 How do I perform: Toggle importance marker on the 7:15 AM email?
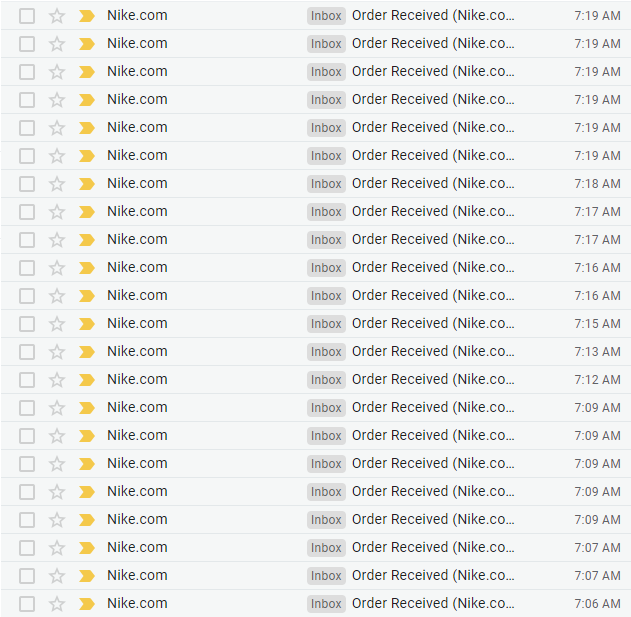click(x=87, y=324)
